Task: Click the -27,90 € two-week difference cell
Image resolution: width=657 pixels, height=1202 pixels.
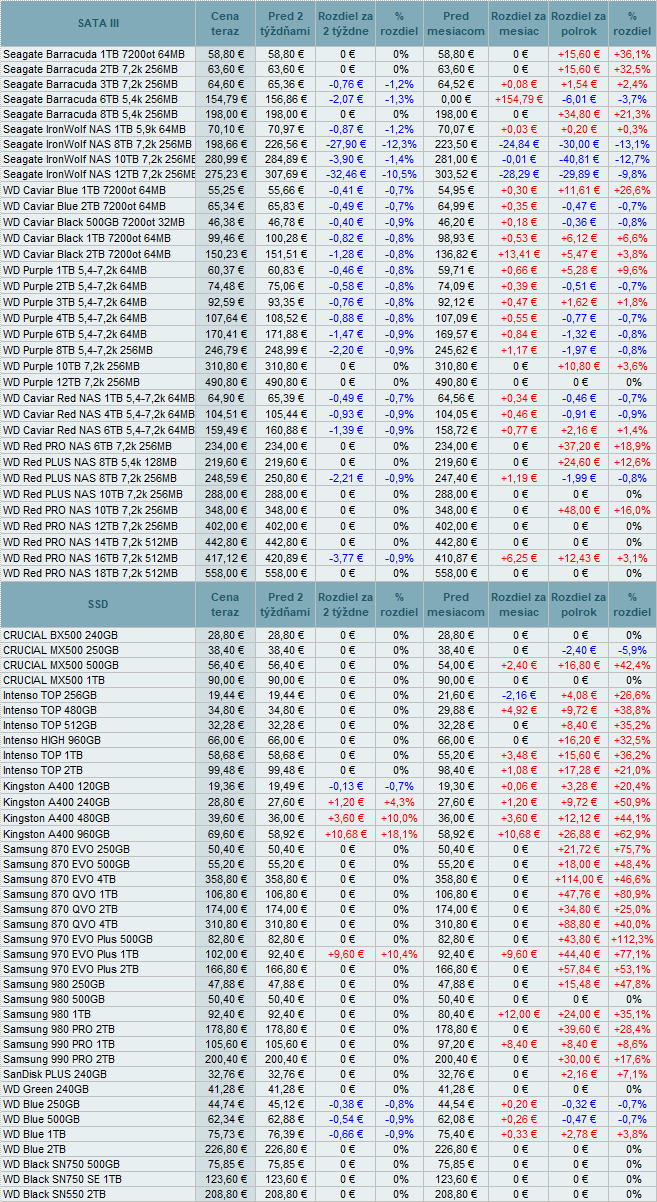Action: pyautogui.click(x=346, y=144)
